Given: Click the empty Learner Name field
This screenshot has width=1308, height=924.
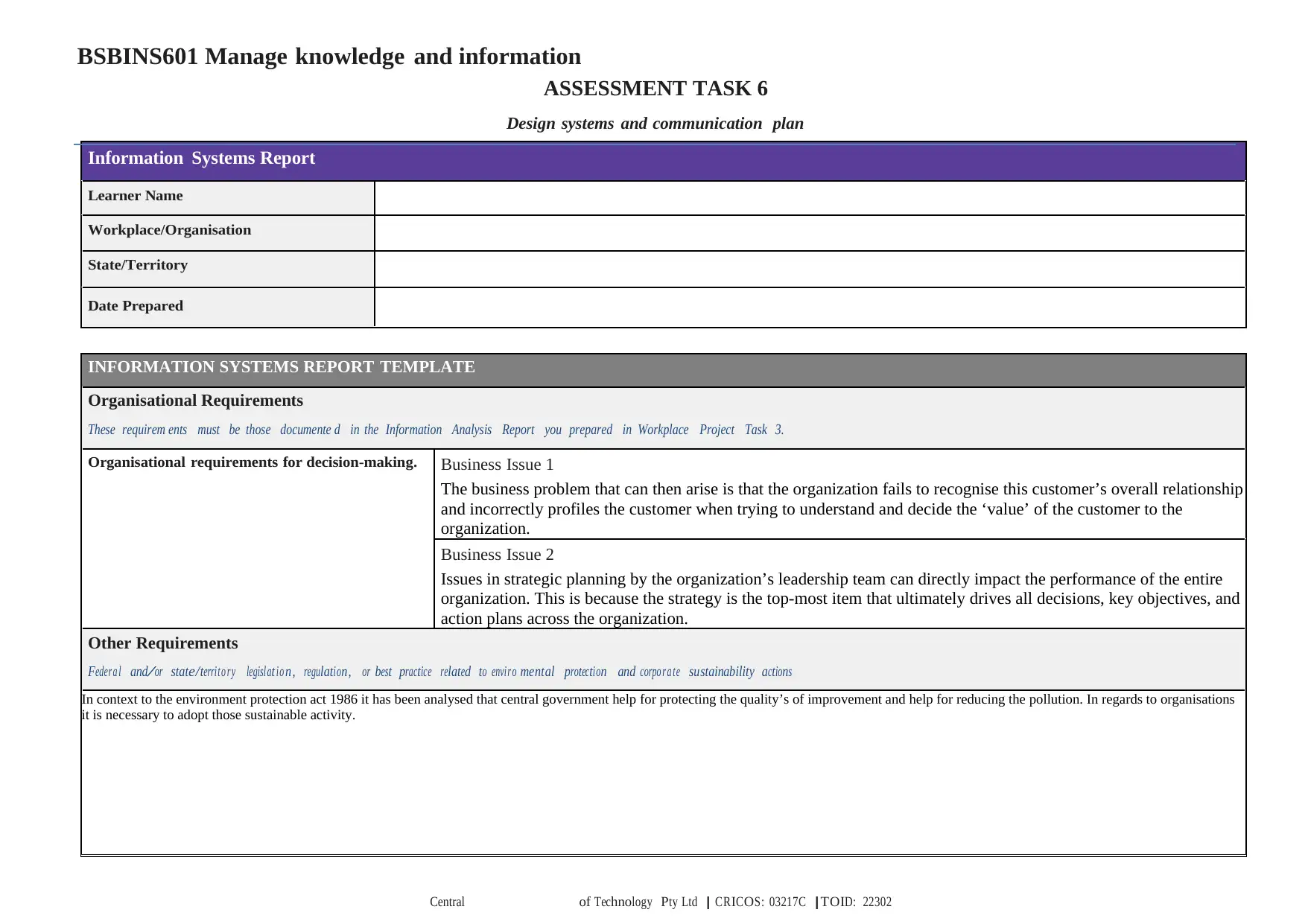Looking at the screenshot, I should (x=810, y=198).
